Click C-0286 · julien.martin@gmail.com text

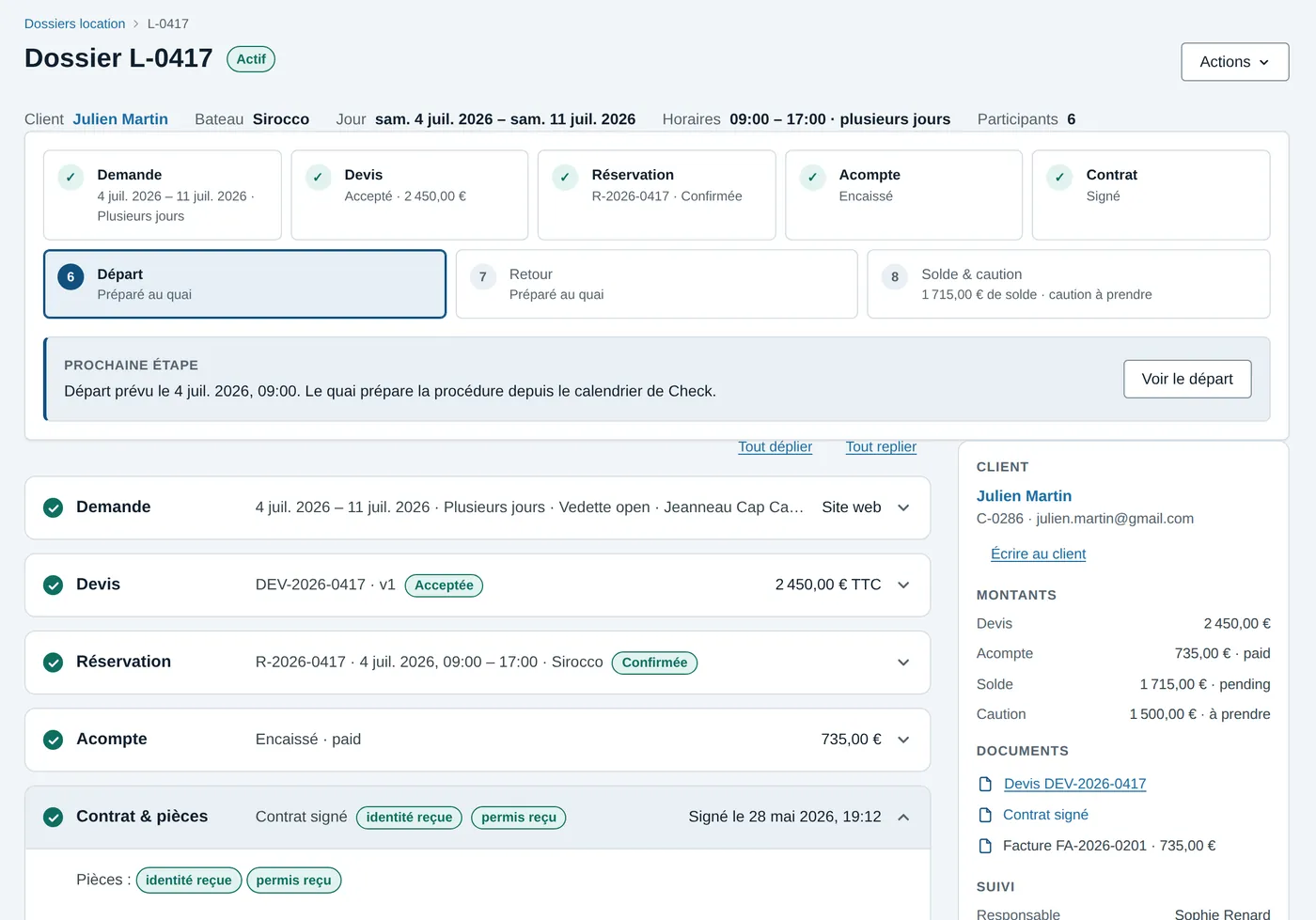[x=1085, y=519]
